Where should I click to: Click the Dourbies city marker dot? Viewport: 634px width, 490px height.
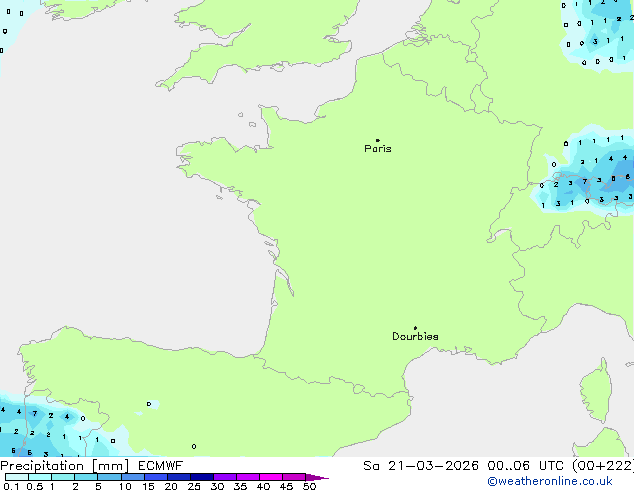click(415, 328)
